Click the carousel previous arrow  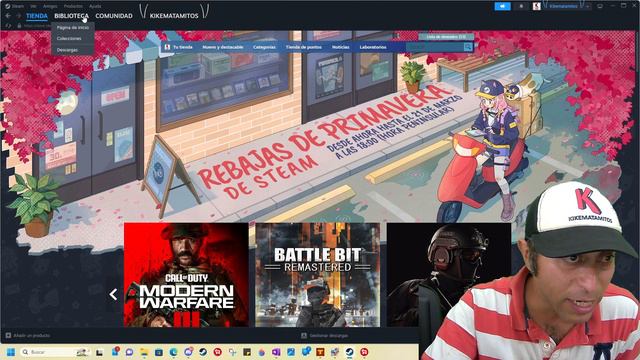pyautogui.click(x=113, y=294)
